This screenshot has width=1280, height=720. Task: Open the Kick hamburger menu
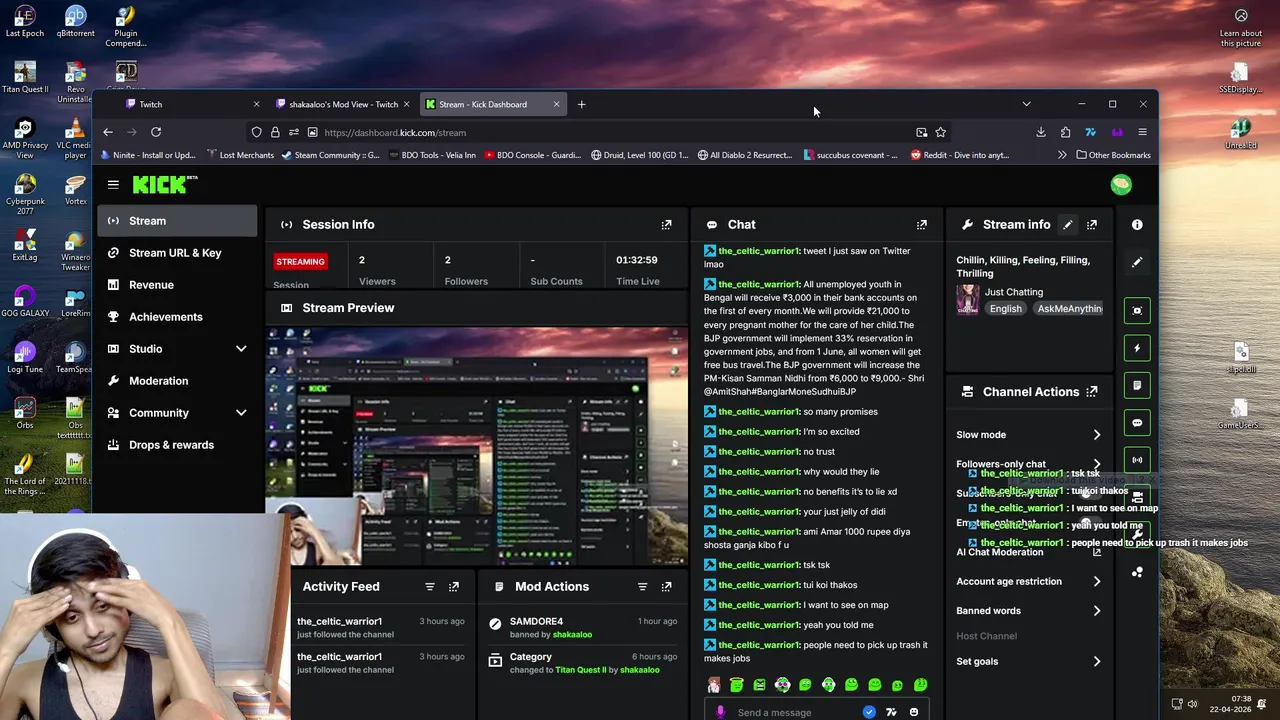point(113,185)
